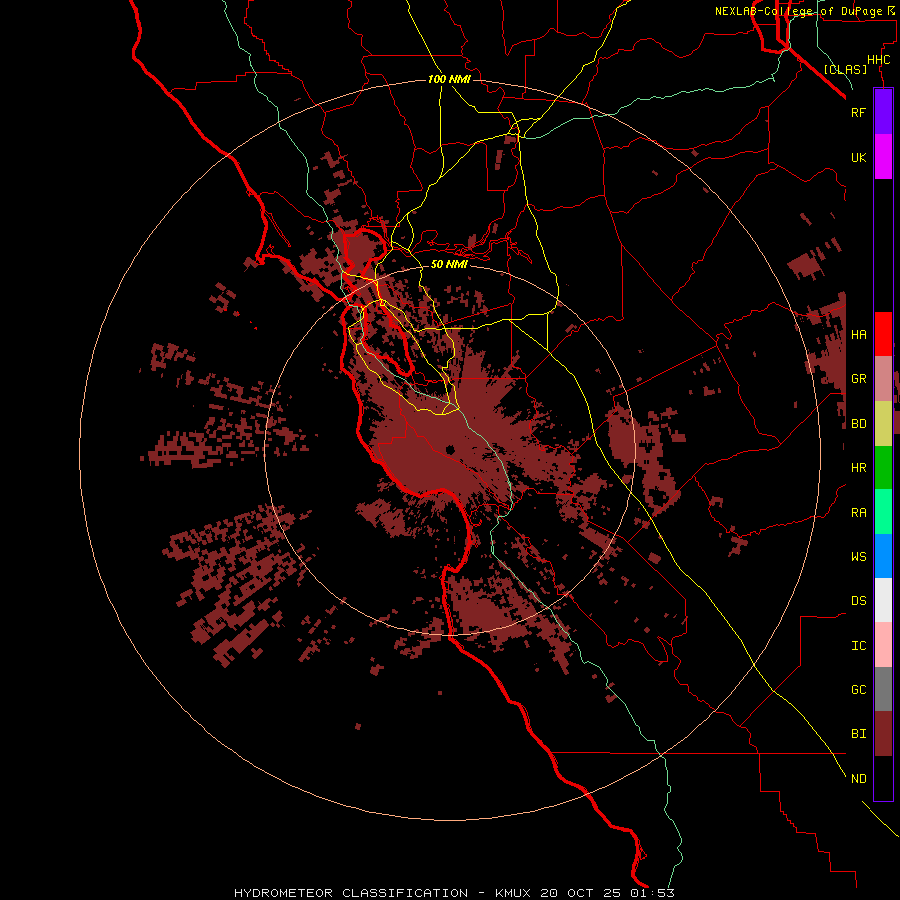This screenshot has width=900, height=900.
Task: Click the GR legend label
Action: coord(858,379)
